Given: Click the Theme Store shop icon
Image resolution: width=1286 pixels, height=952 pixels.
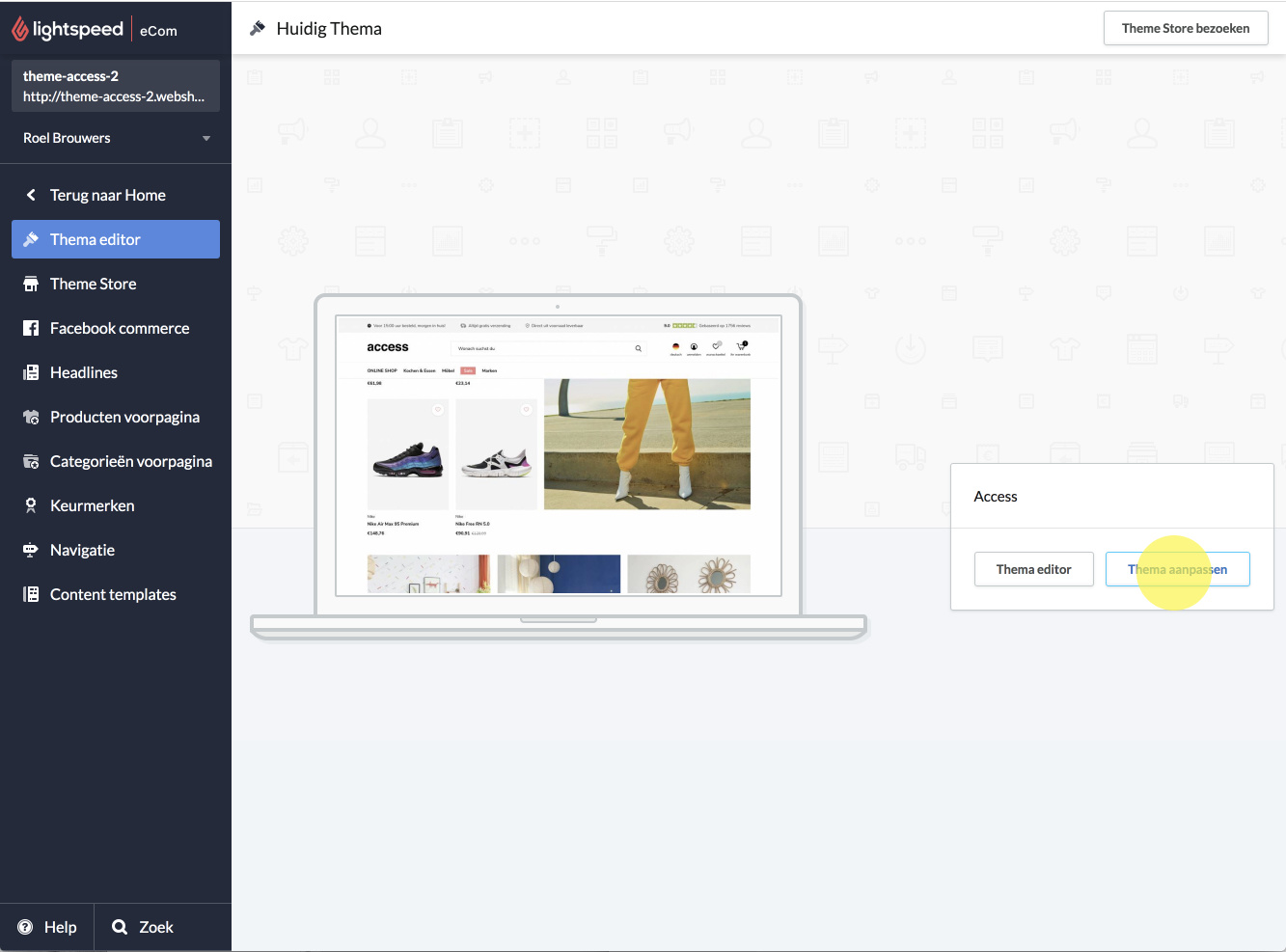Looking at the screenshot, I should [31, 284].
